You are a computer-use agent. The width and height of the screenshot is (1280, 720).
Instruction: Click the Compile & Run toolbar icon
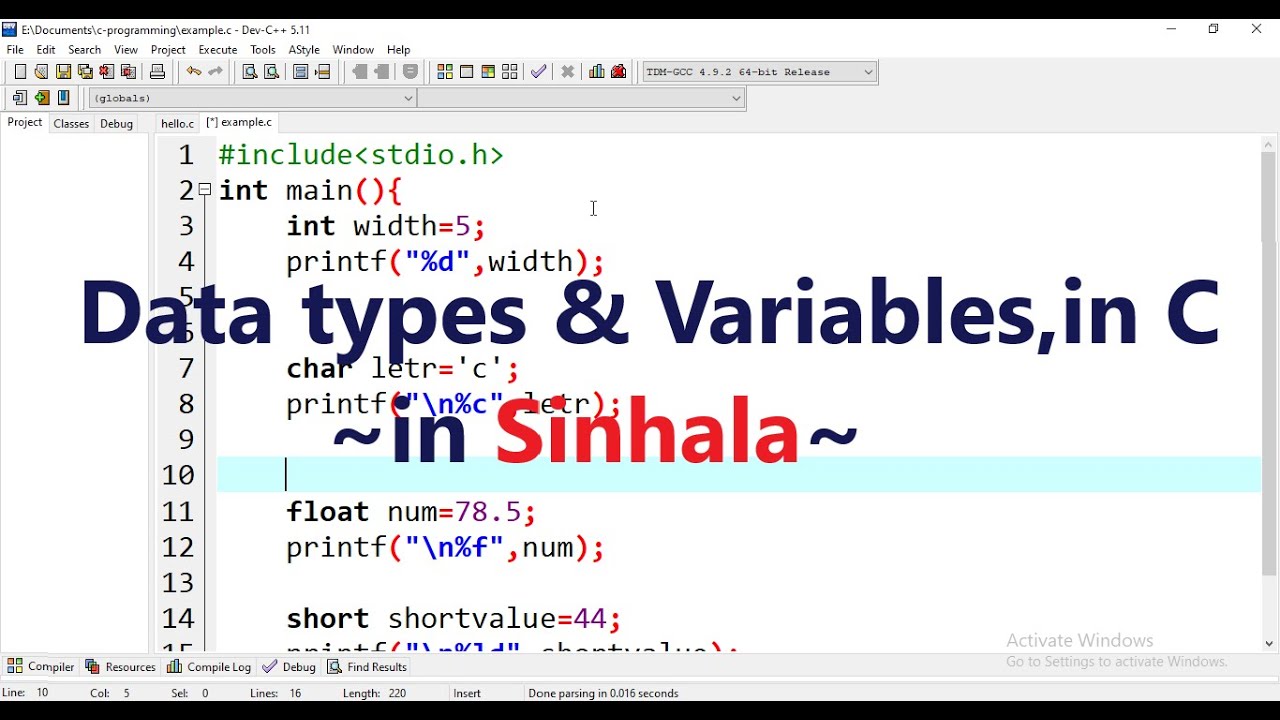tap(488, 71)
